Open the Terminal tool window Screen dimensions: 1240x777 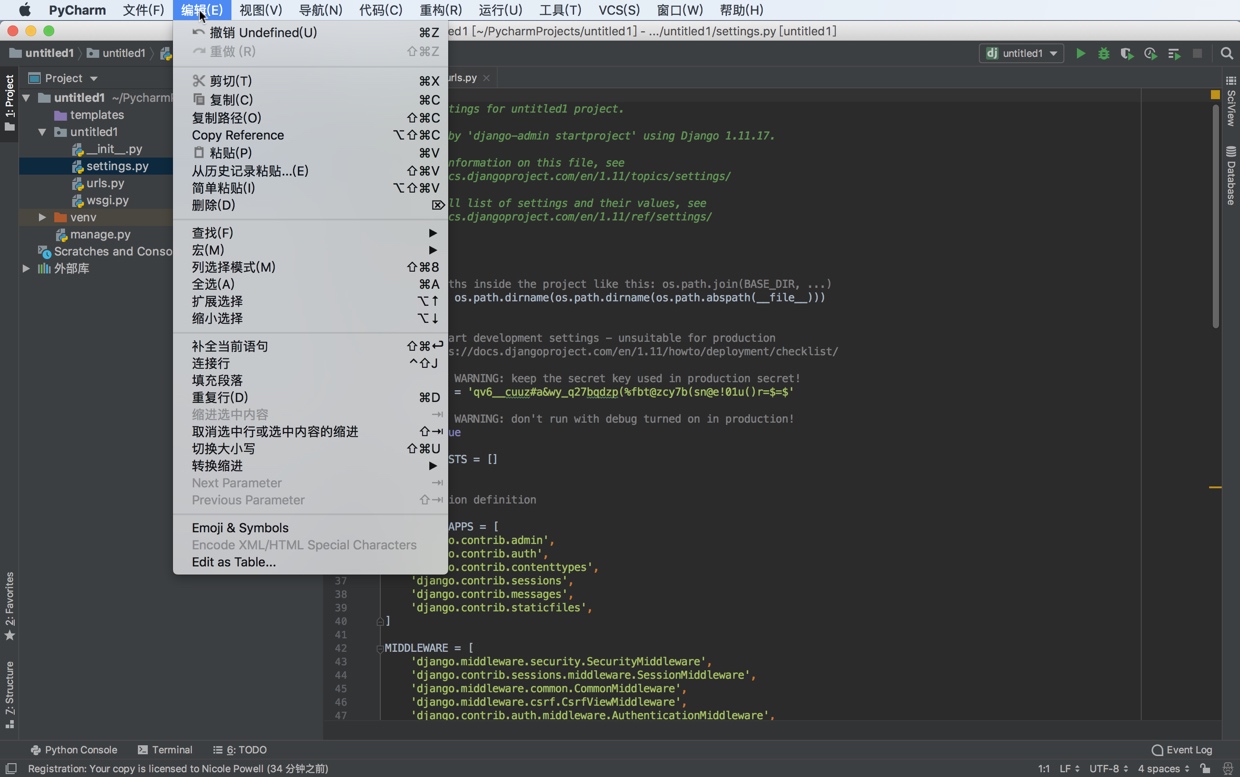tap(165, 750)
